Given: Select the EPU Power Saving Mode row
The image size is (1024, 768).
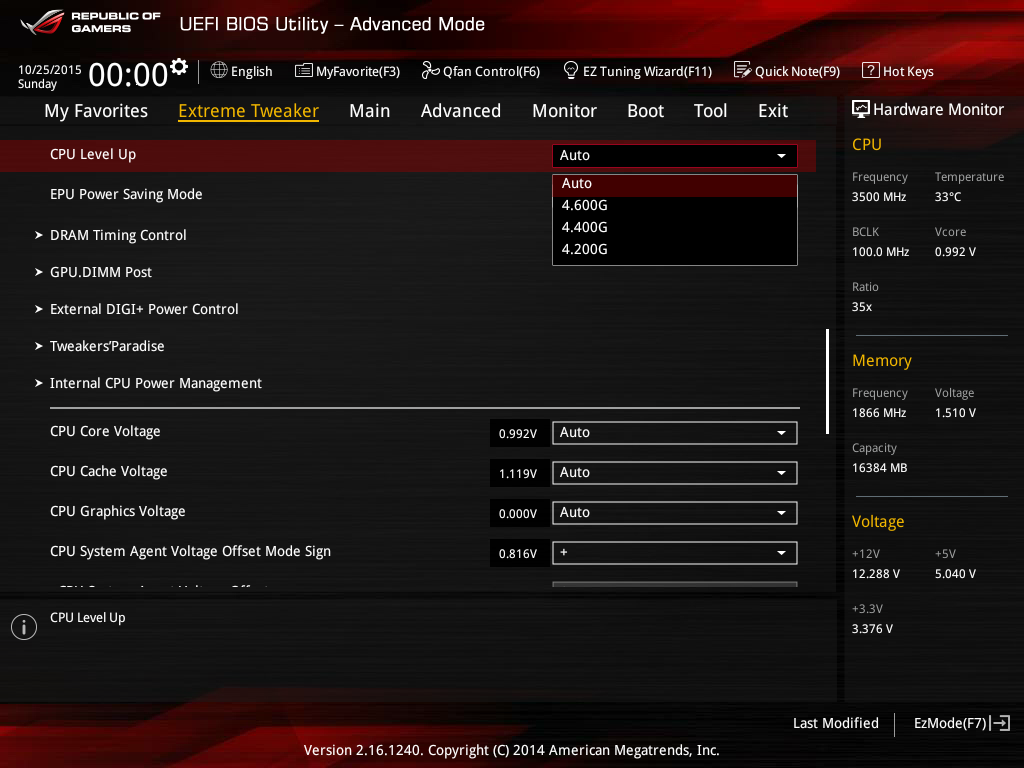Looking at the screenshot, I should tap(408, 195).
